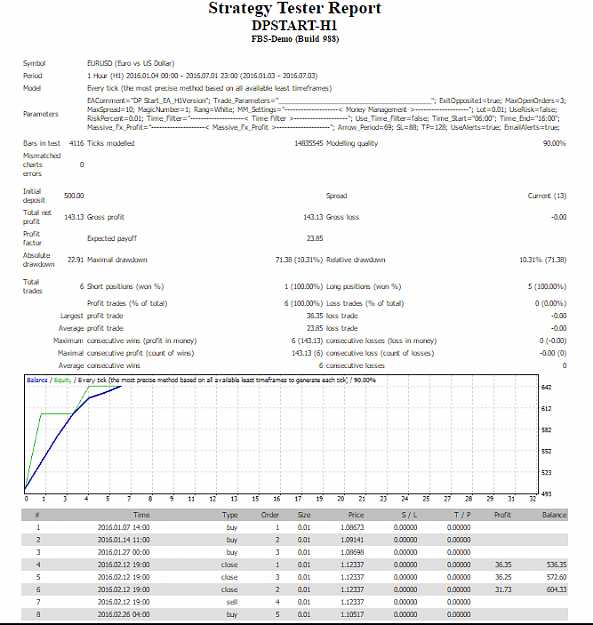The height and width of the screenshot is (625, 593).
Task: Click the Bars in test value '4116'
Action: (x=77, y=143)
